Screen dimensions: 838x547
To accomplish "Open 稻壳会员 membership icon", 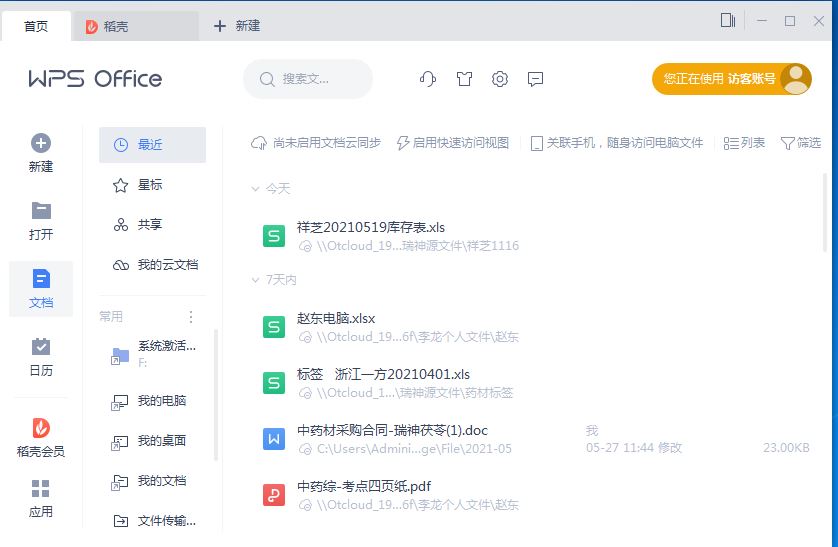I will [x=41, y=428].
